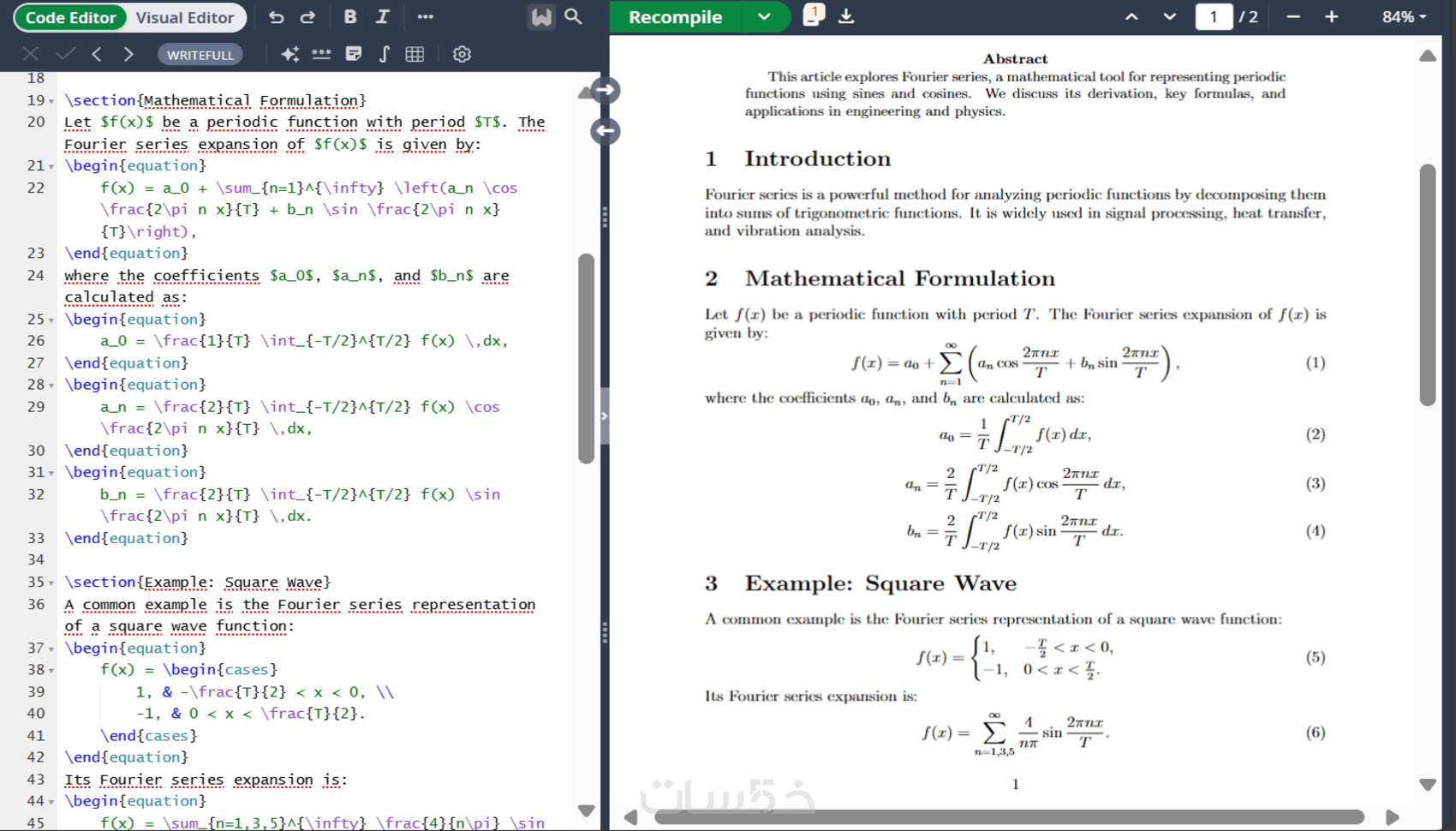1456x831 pixels.
Task: Click the PDF scroll up arrow
Action: [x=1428, y=56]
